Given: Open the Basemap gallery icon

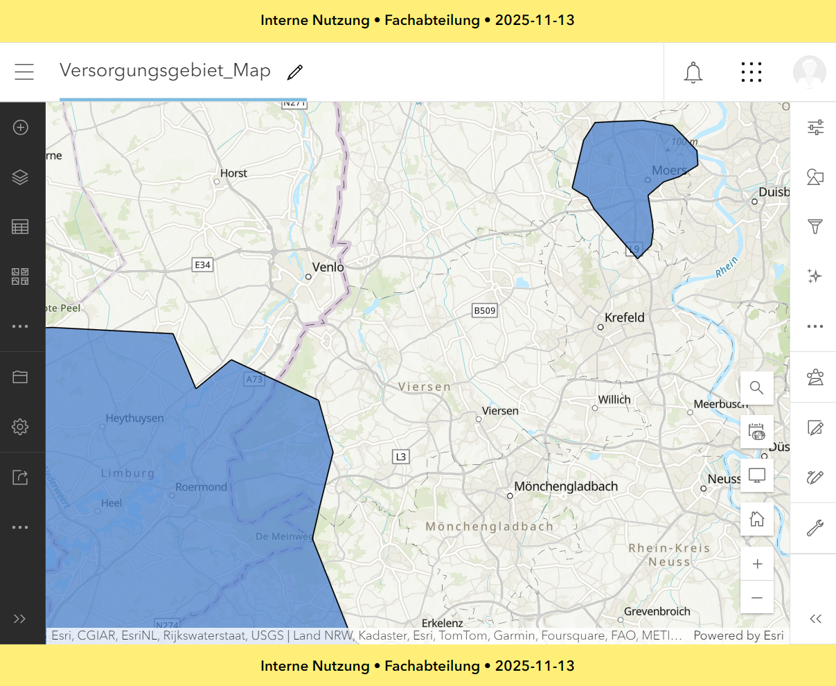Looking at the screenshot, I should pos(20,277).
